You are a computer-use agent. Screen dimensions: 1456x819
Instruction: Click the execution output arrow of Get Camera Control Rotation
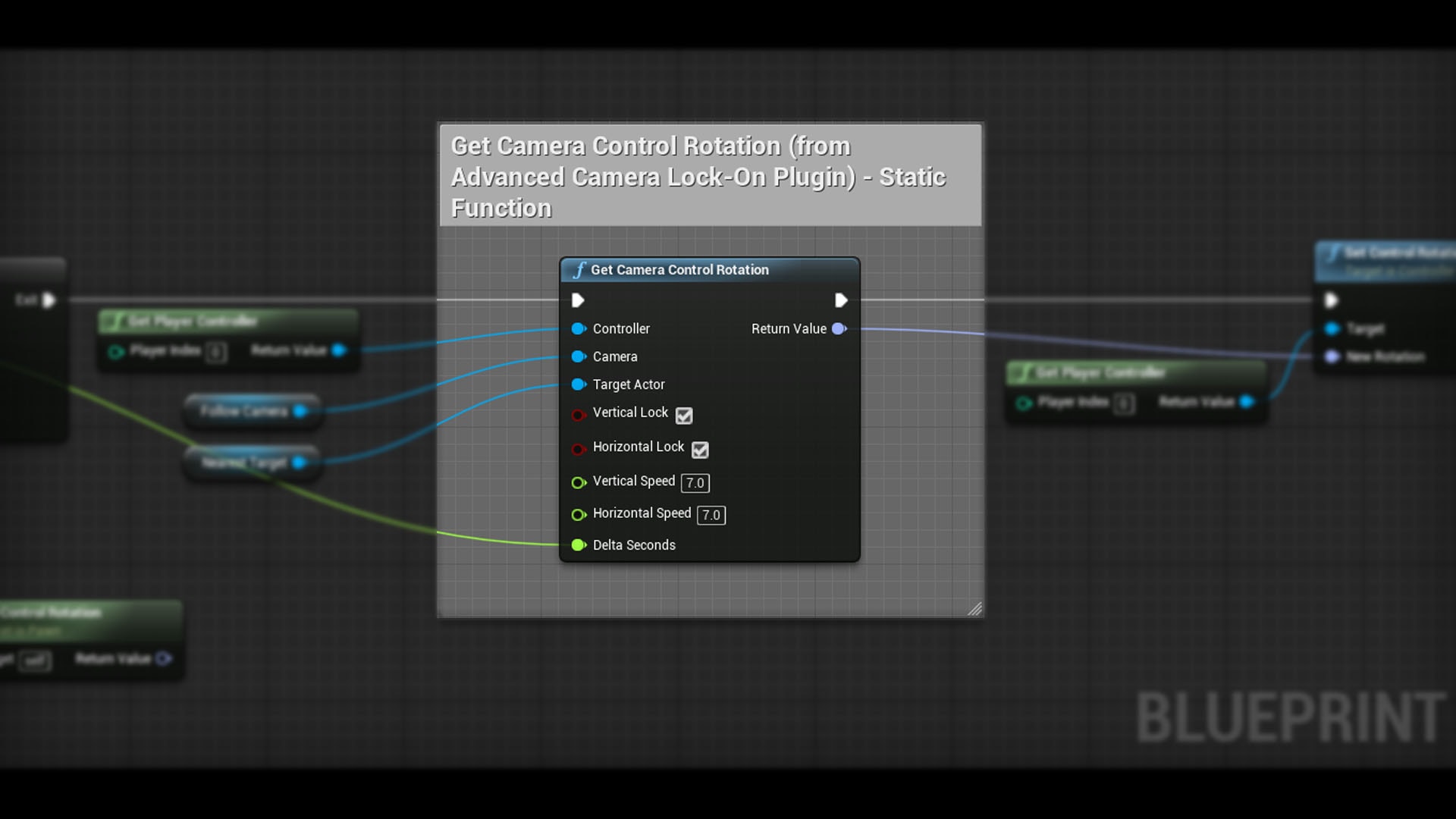(841, 300)
